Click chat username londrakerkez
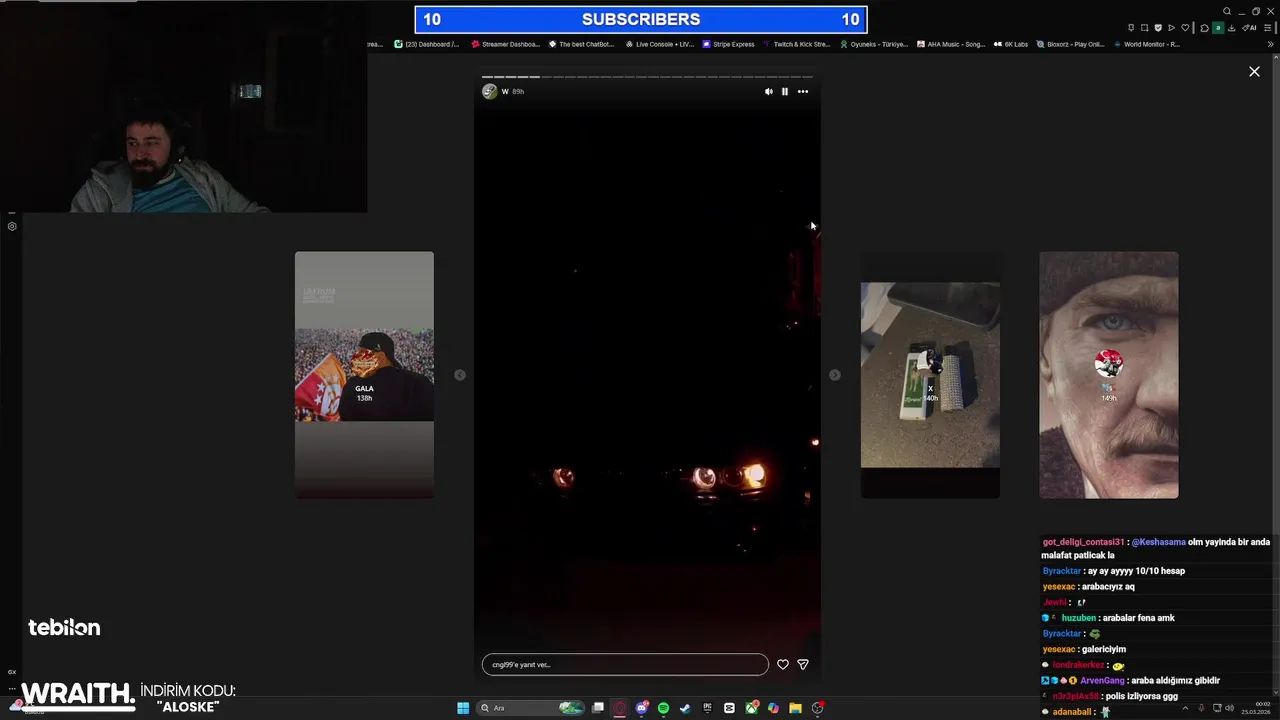Viewport: 1280px width, 720px height. pyautogui.click(x=1079, y=665)
